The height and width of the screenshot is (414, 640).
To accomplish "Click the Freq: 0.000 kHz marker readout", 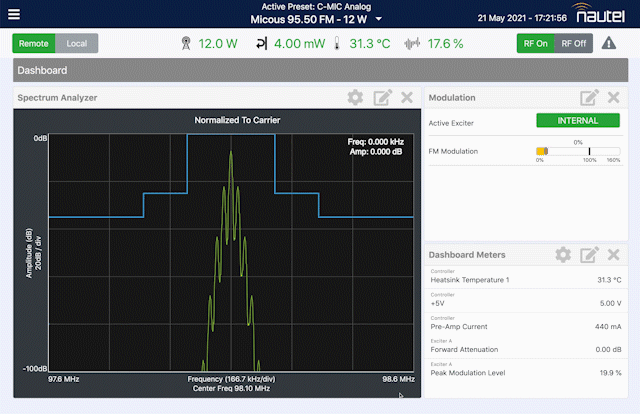I will pyautogui.click(x=376, y=142).
